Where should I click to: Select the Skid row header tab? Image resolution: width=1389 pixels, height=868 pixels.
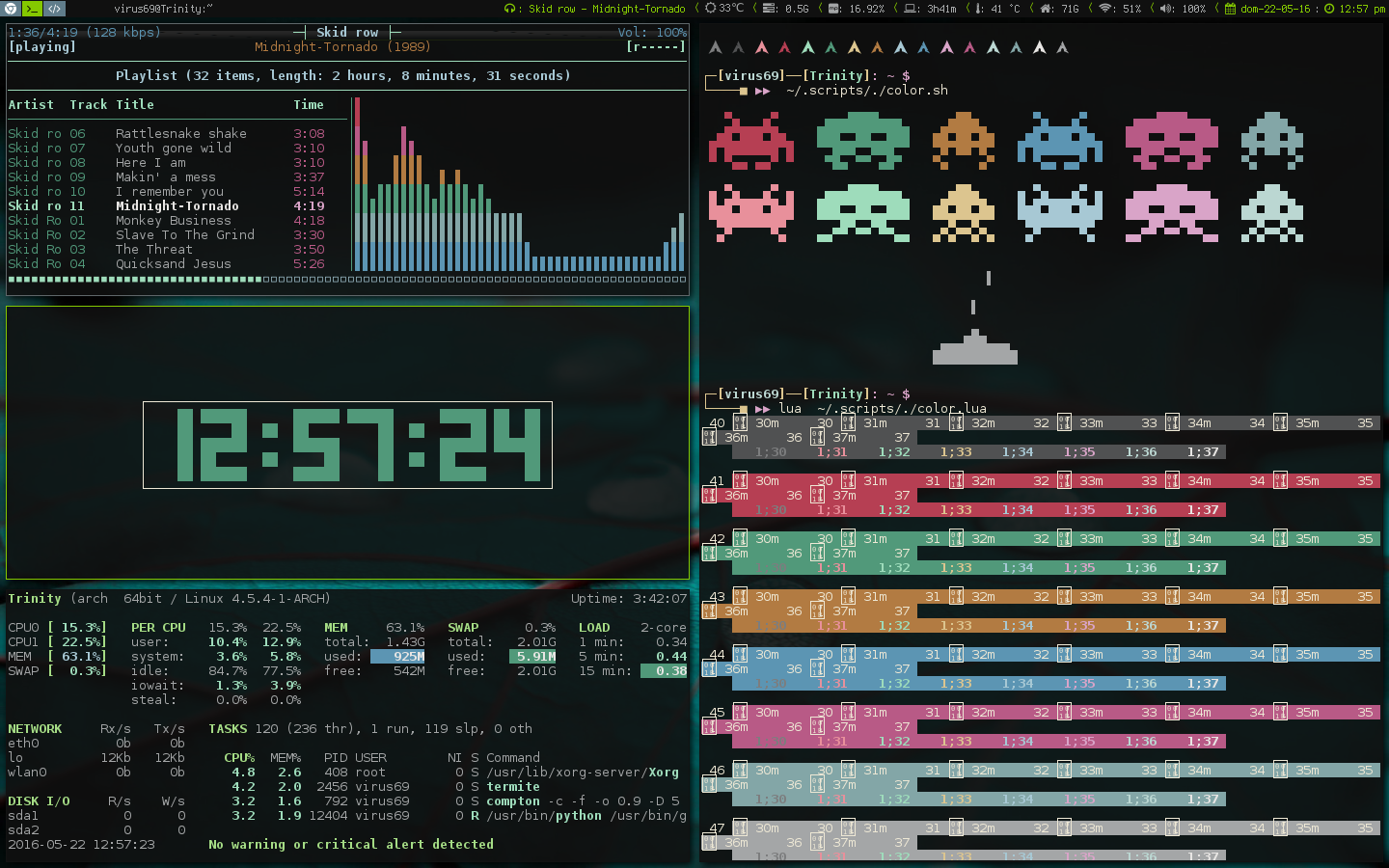(346, 31)
